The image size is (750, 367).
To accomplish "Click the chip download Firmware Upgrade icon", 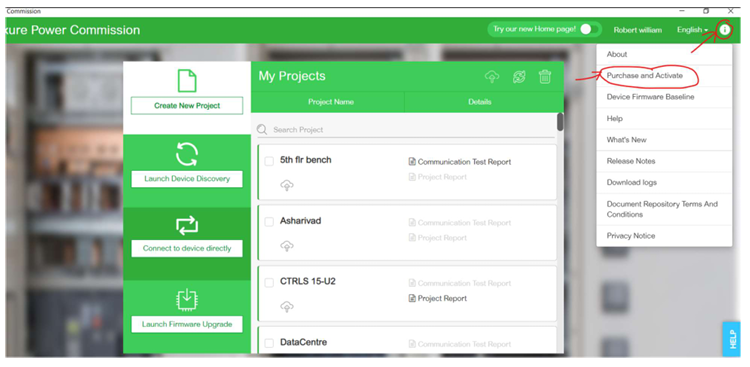I will 187,300.
